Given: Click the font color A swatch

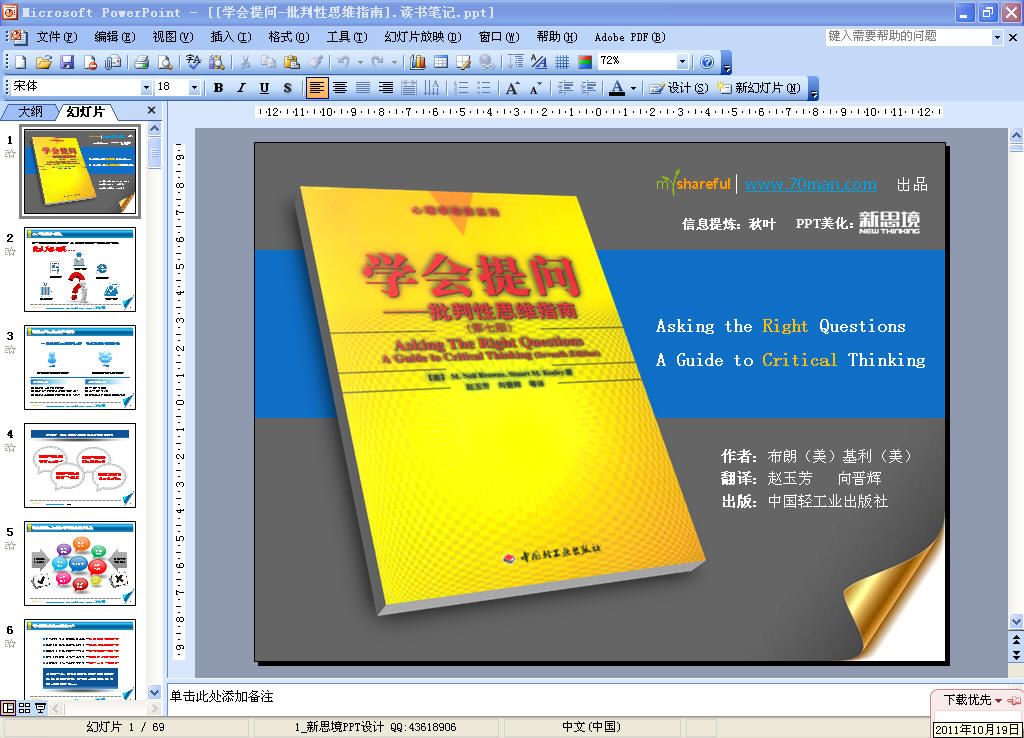Looking at the screenshot, I should [x=616, y=88].
